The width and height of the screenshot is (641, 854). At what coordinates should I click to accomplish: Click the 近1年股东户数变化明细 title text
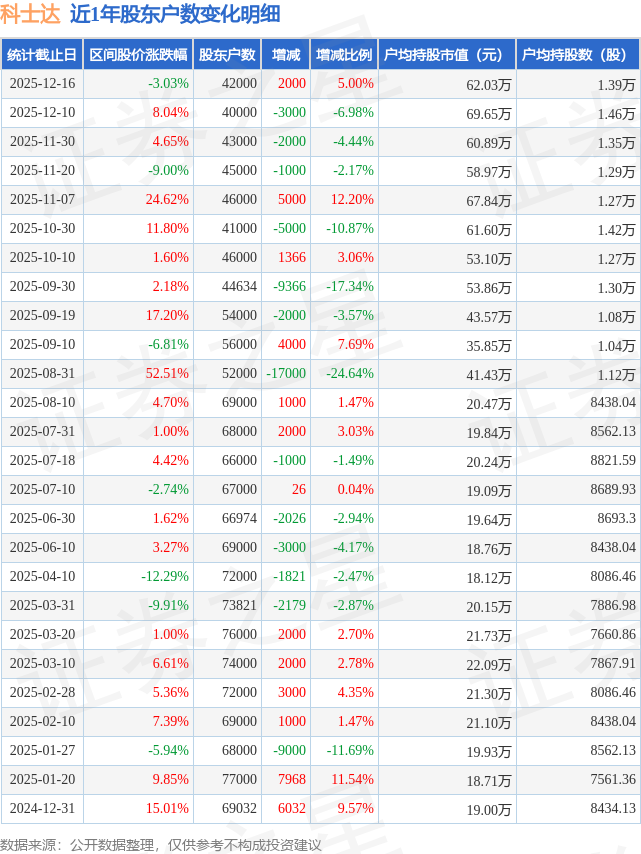point(175,14)
